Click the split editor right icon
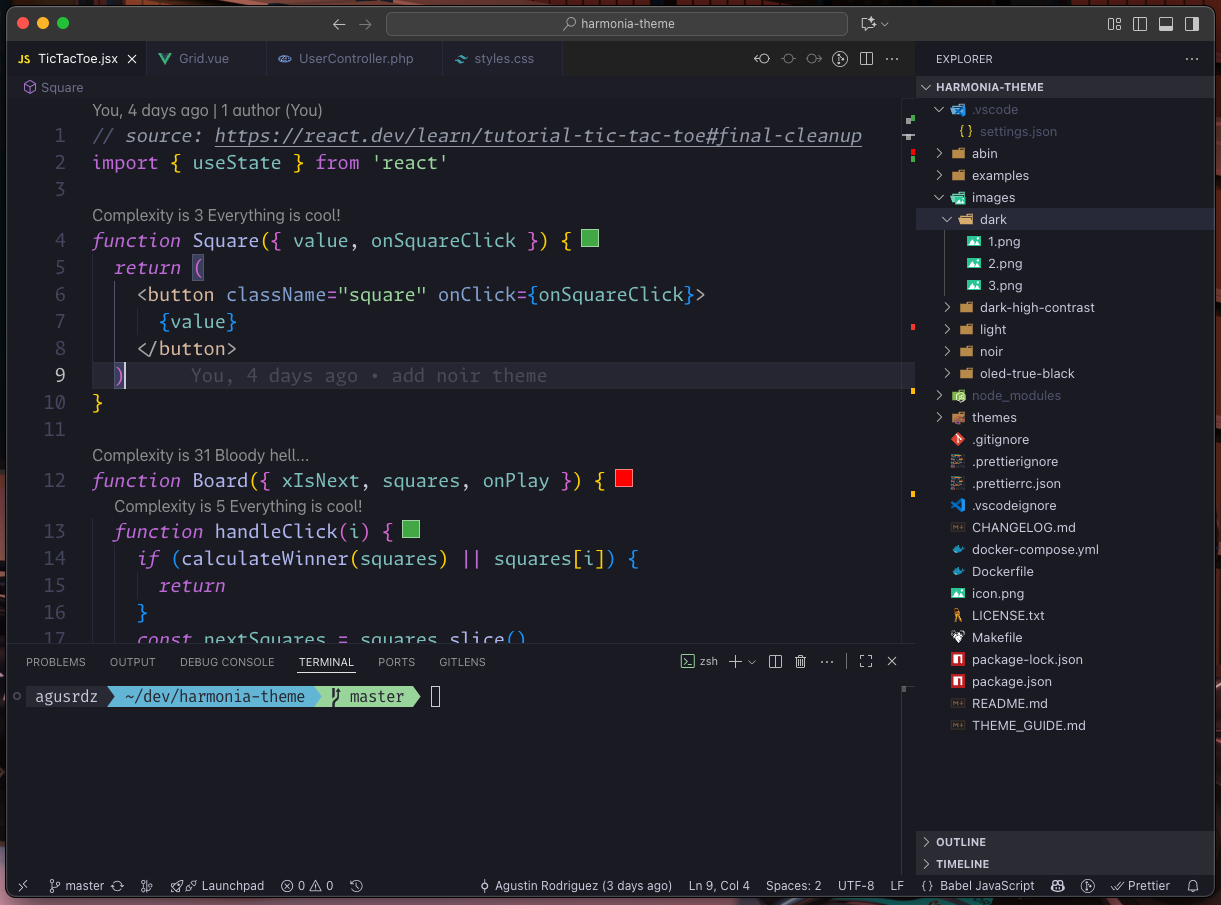The height and width of the screenshot is (905, 1221). point(866,59)
